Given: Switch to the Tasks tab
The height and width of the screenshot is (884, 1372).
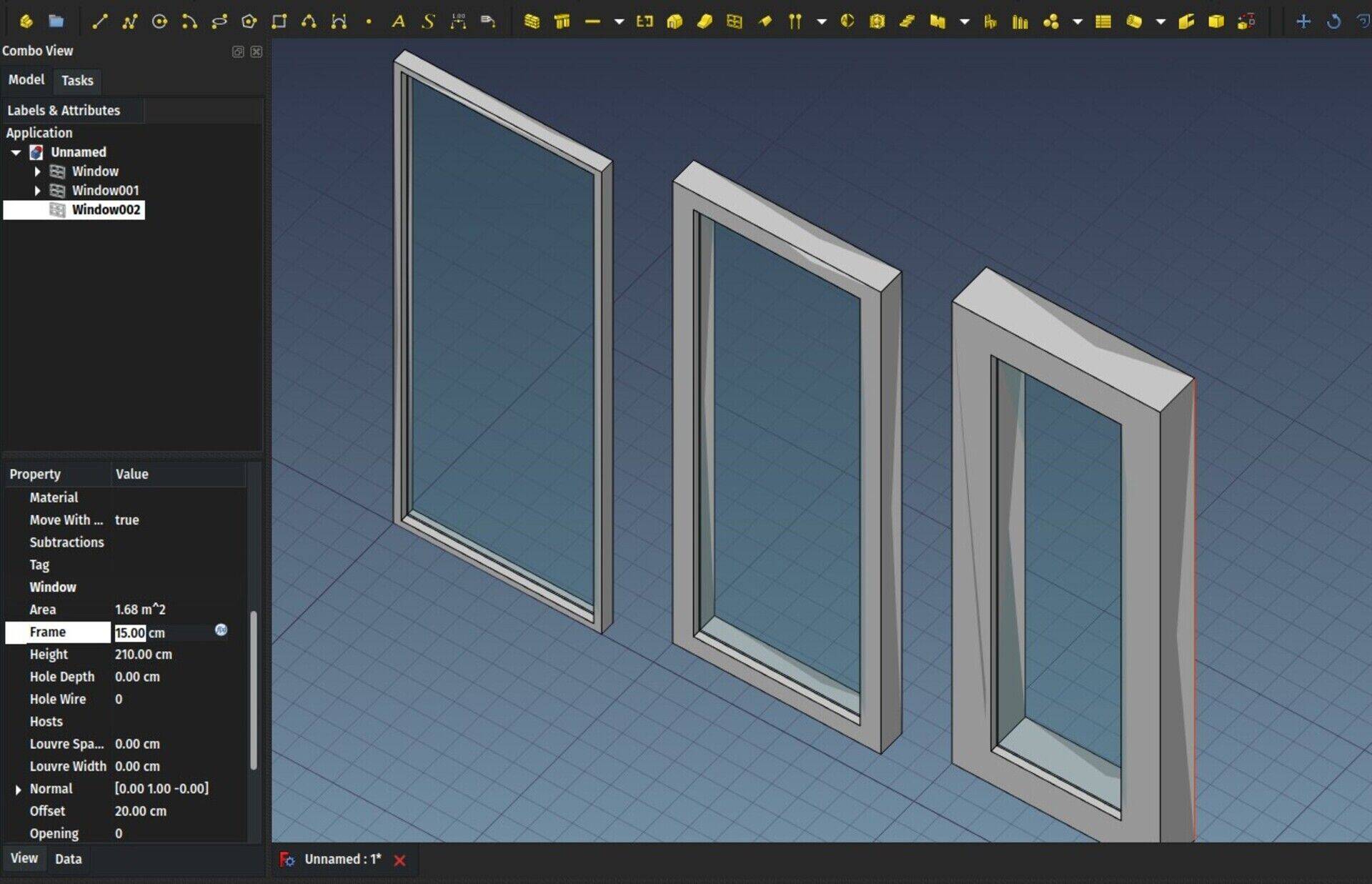Looking at the screenshot, I should (77, 81).
